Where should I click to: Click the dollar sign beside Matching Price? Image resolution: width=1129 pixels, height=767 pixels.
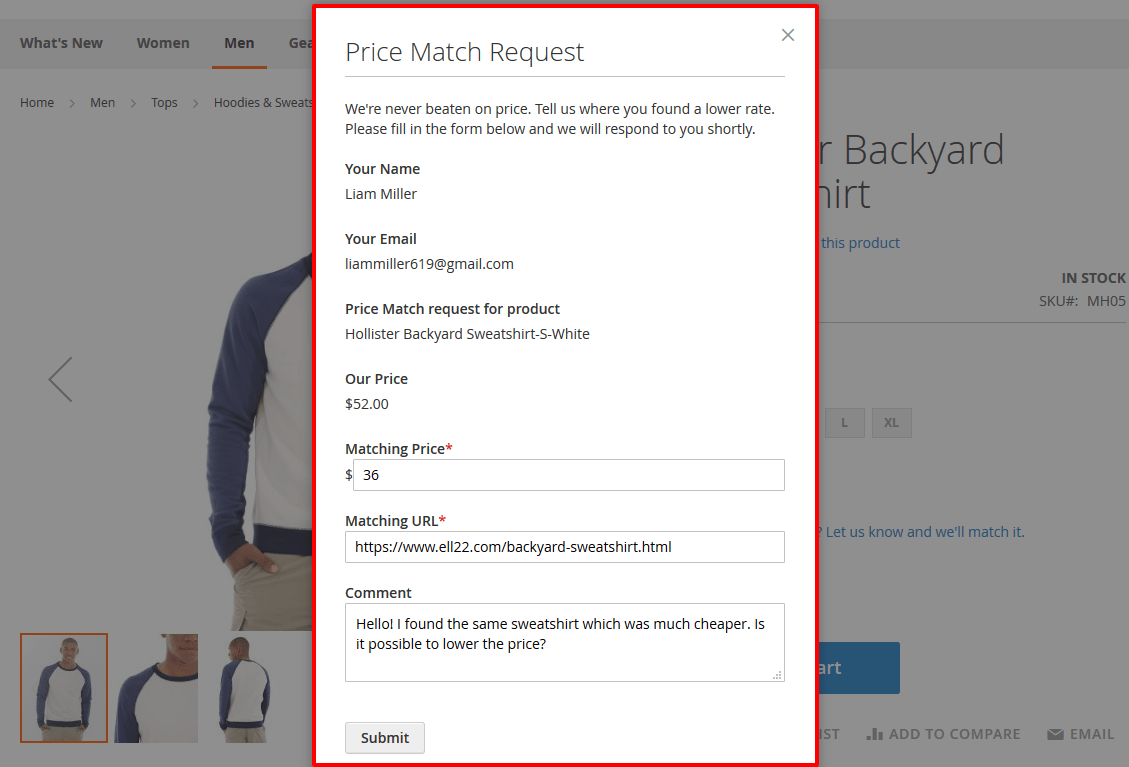click(348, 474)
